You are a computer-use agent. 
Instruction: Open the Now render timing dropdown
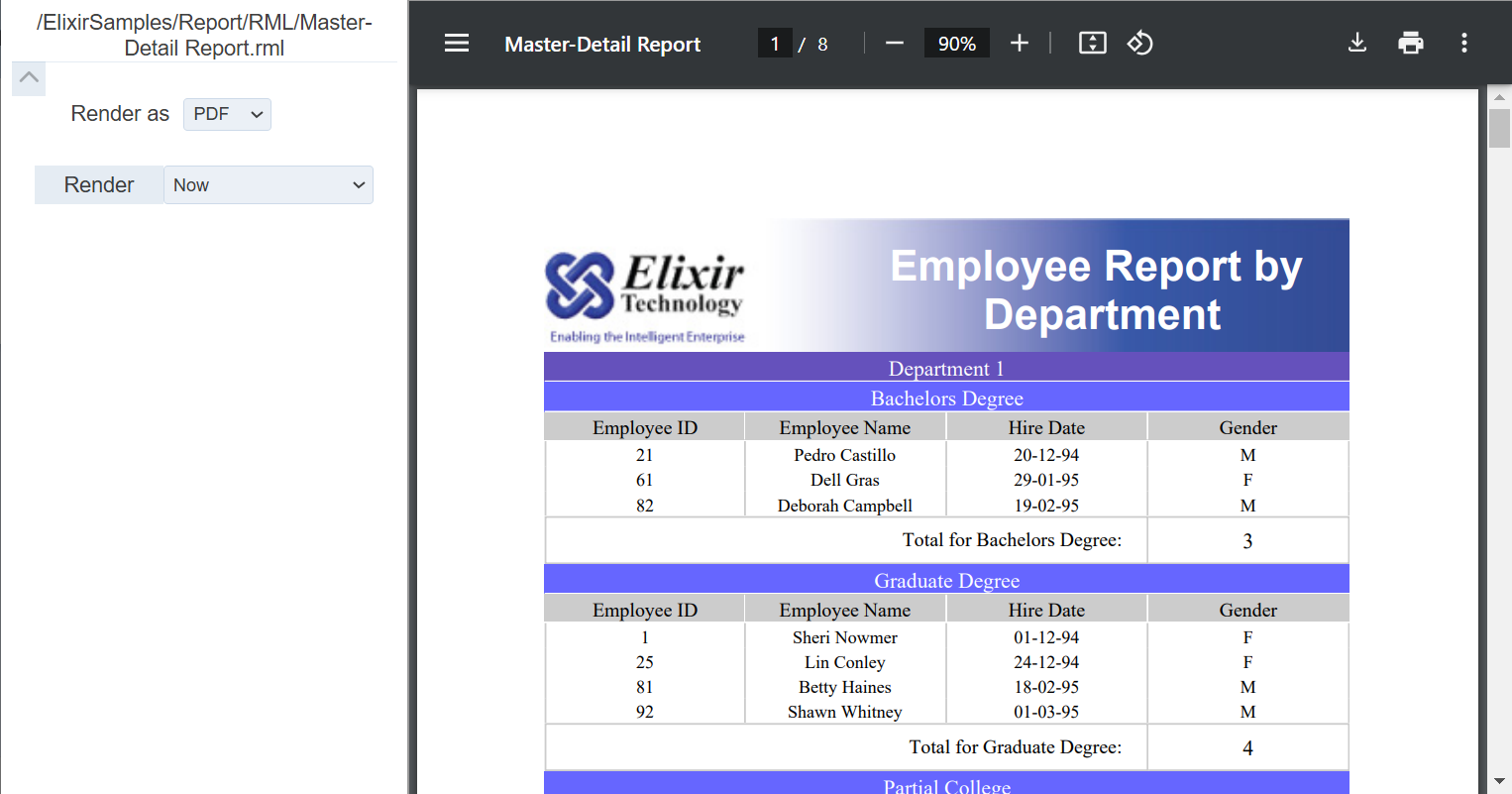tap(268, 185)
